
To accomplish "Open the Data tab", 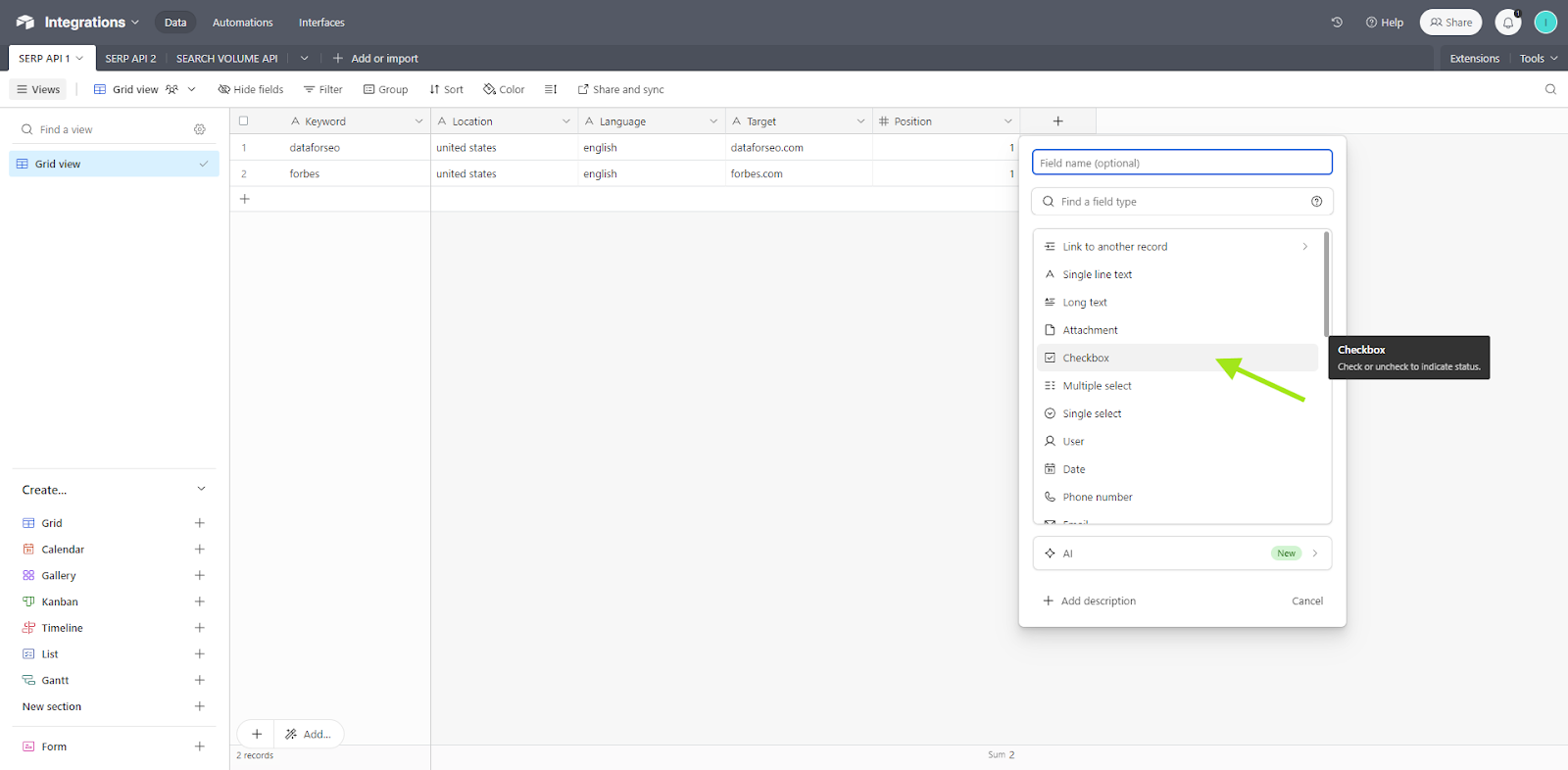I will coord(175,23).
